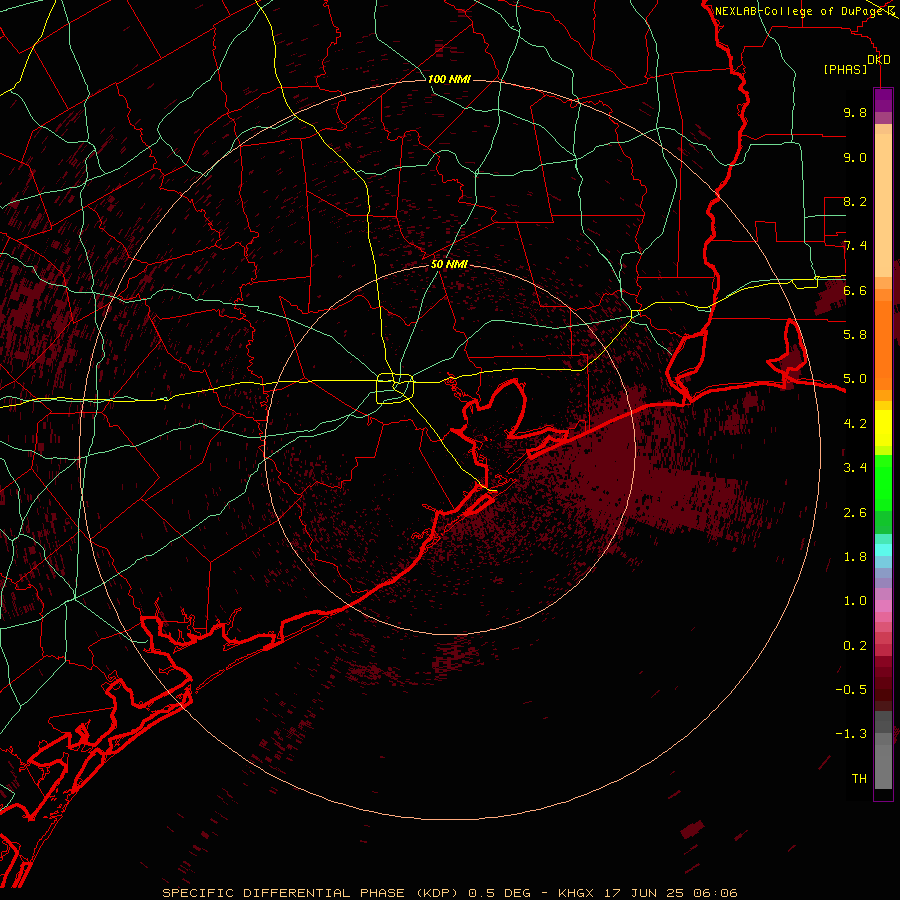
Task: Click the DKD label above the legend
Action: 879,60
